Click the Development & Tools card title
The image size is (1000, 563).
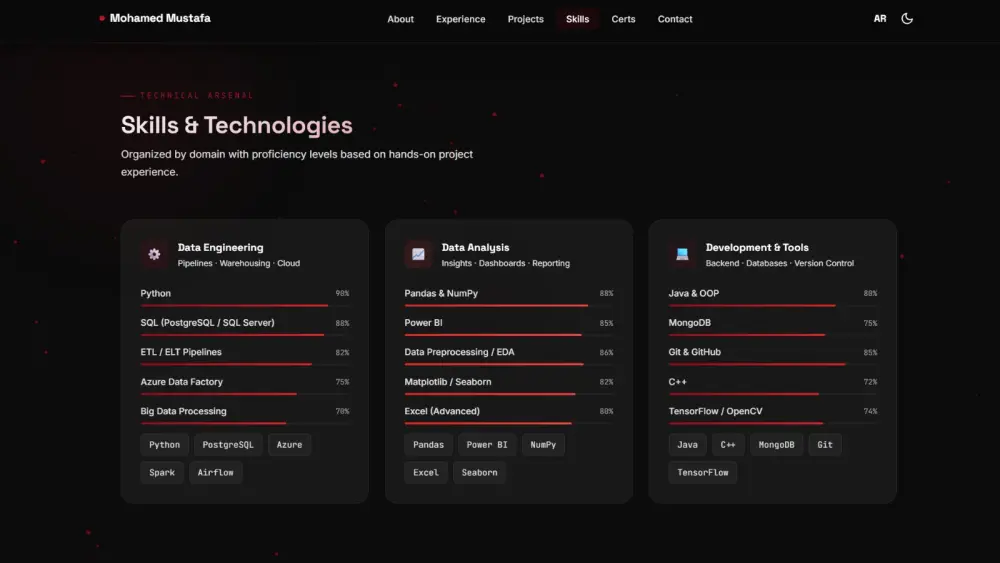pos(756,247)
